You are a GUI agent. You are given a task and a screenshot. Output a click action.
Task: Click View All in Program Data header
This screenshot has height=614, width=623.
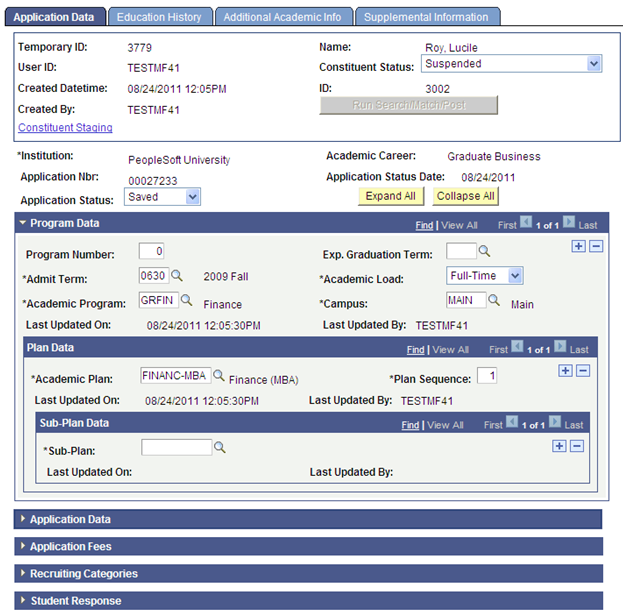459,225
